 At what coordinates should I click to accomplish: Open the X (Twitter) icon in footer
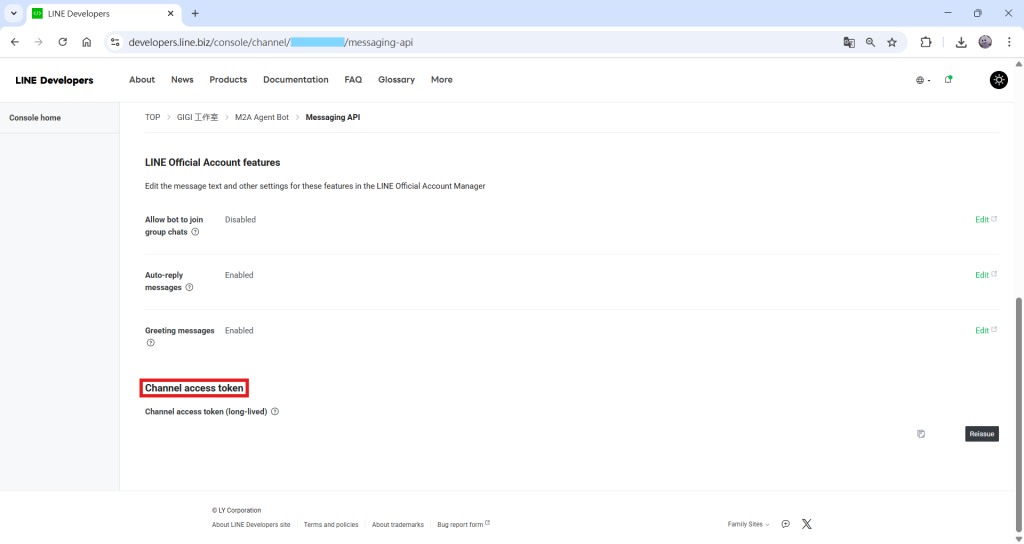click(807, 524)
